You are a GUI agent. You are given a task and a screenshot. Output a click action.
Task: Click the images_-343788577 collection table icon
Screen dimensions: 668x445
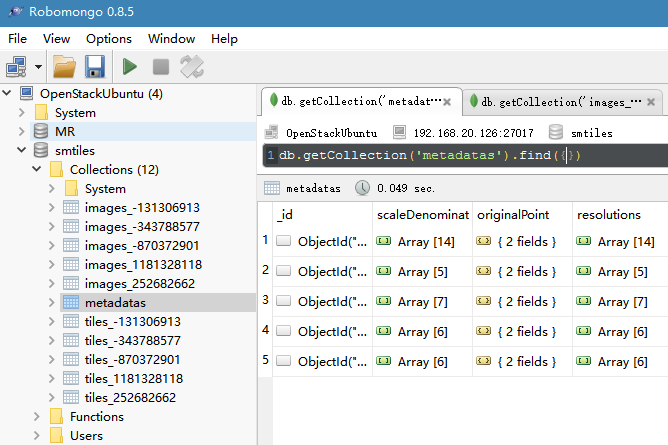tap(71, 226)
